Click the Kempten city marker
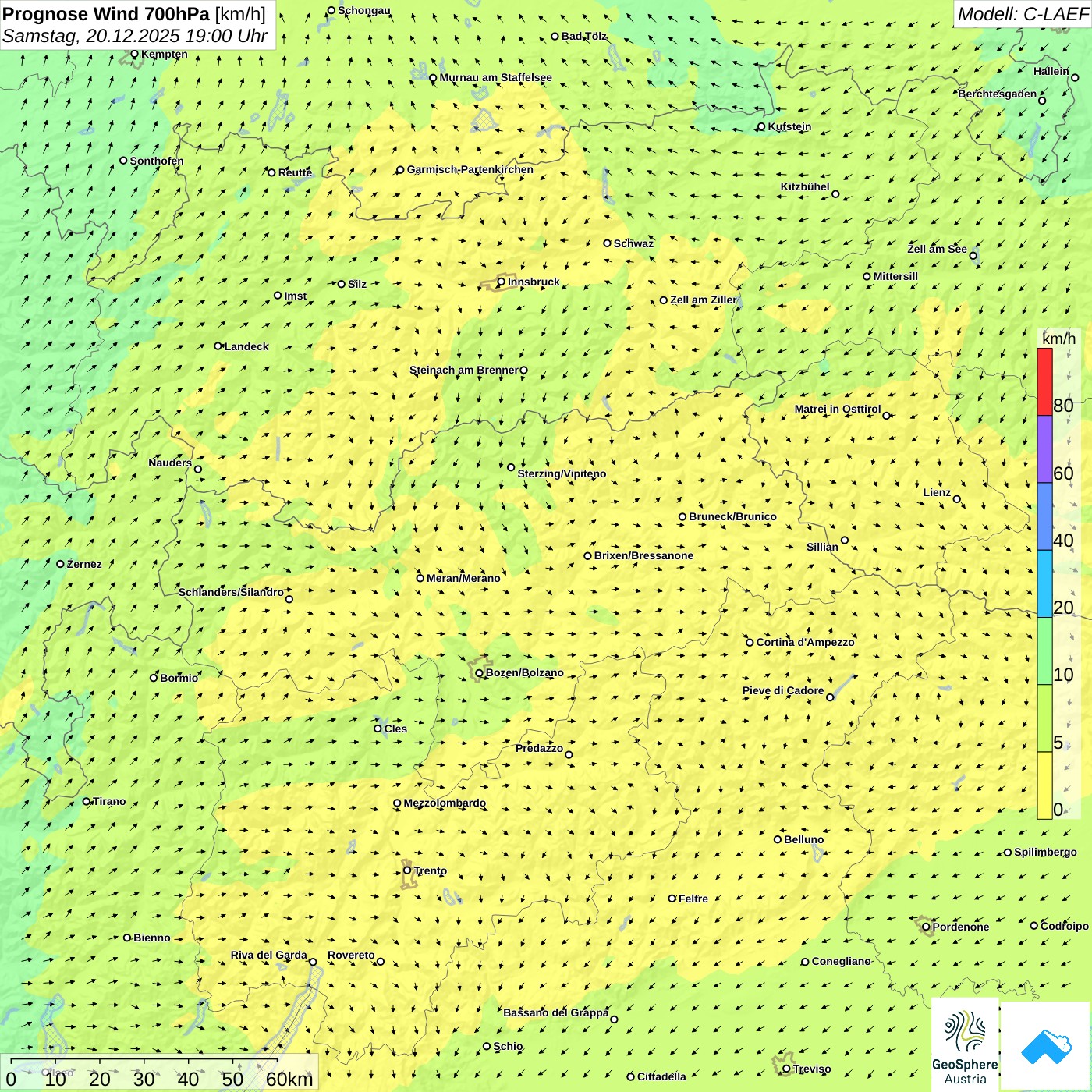This screenshot has height=1092, width=1092. (x=134, y=55)
